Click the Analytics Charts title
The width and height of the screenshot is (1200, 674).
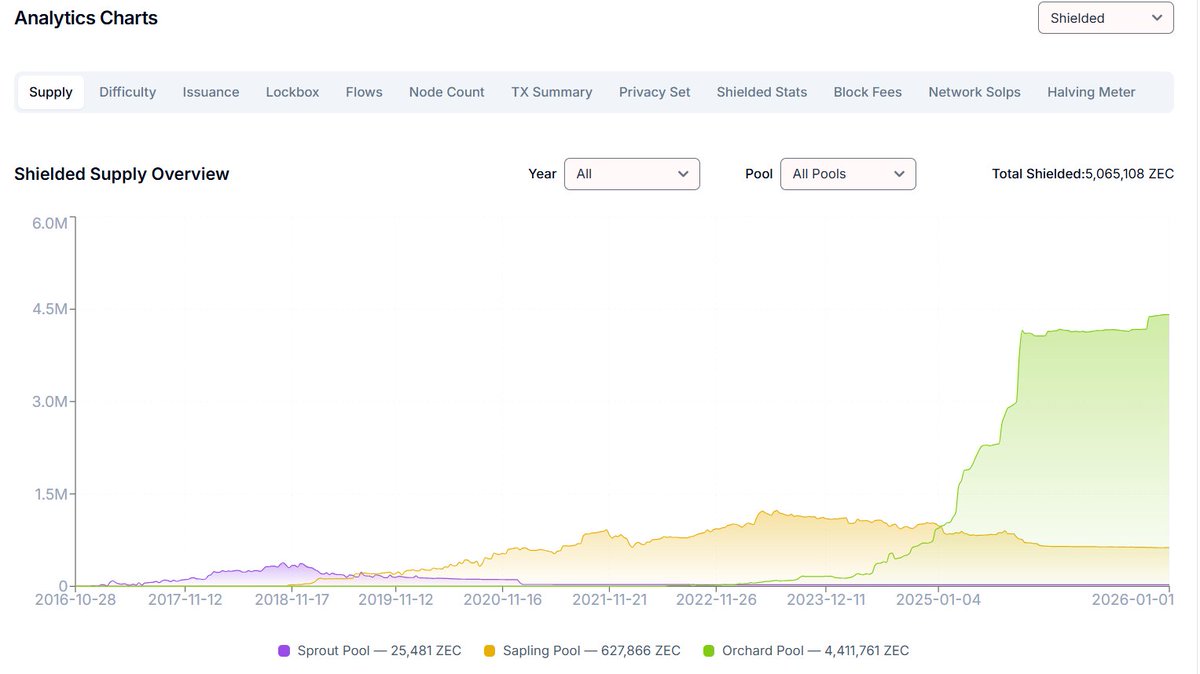(86, 18)
